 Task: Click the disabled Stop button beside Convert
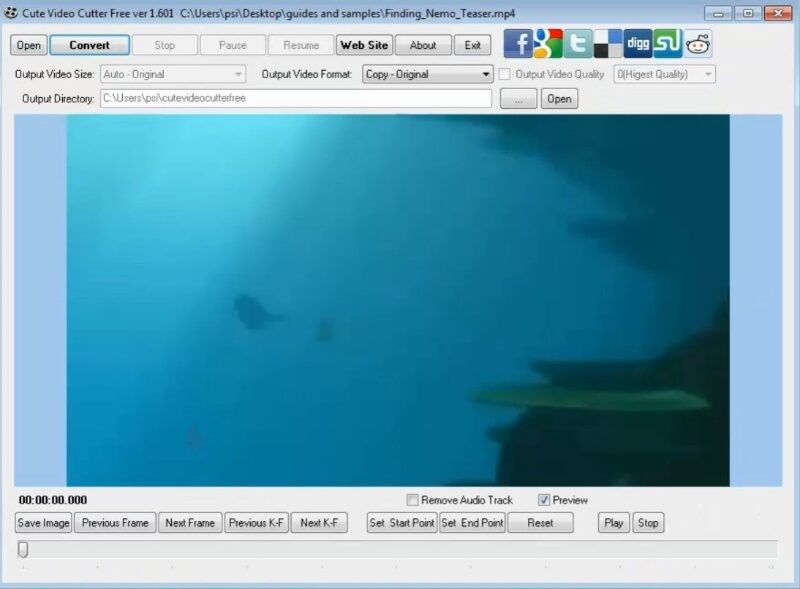click(165, 45)
